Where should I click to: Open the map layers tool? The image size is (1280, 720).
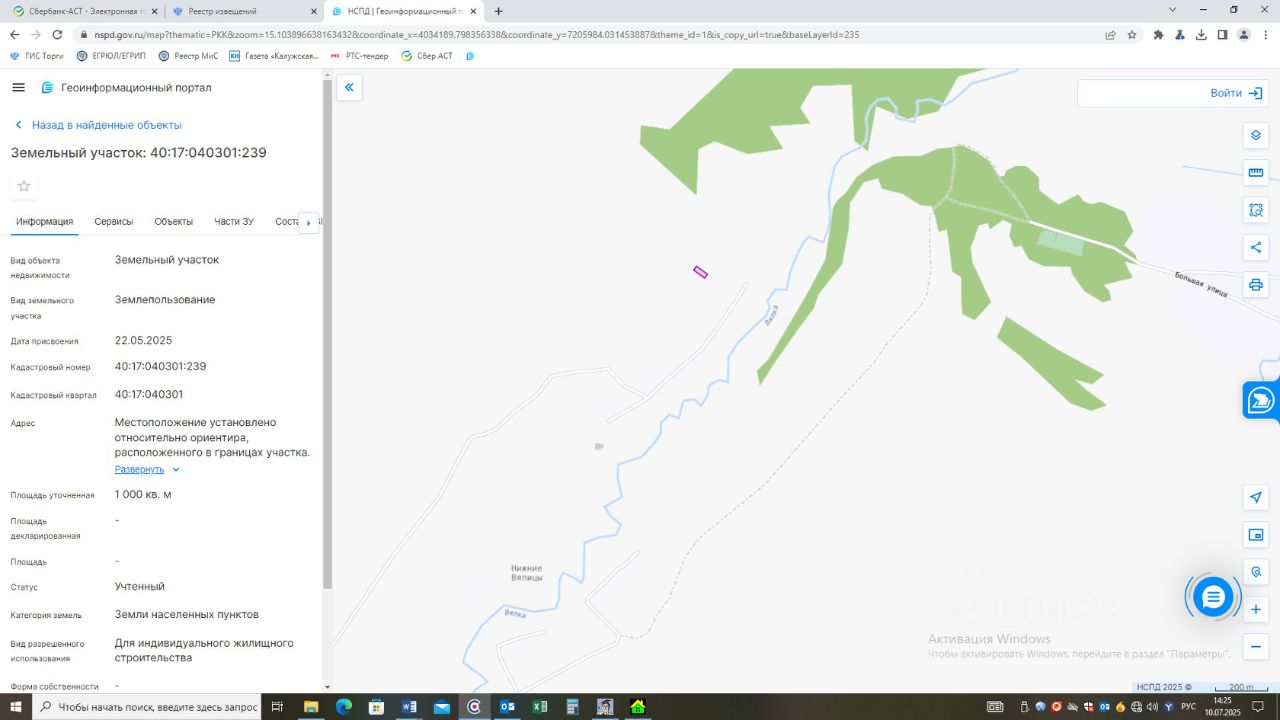1256,135
